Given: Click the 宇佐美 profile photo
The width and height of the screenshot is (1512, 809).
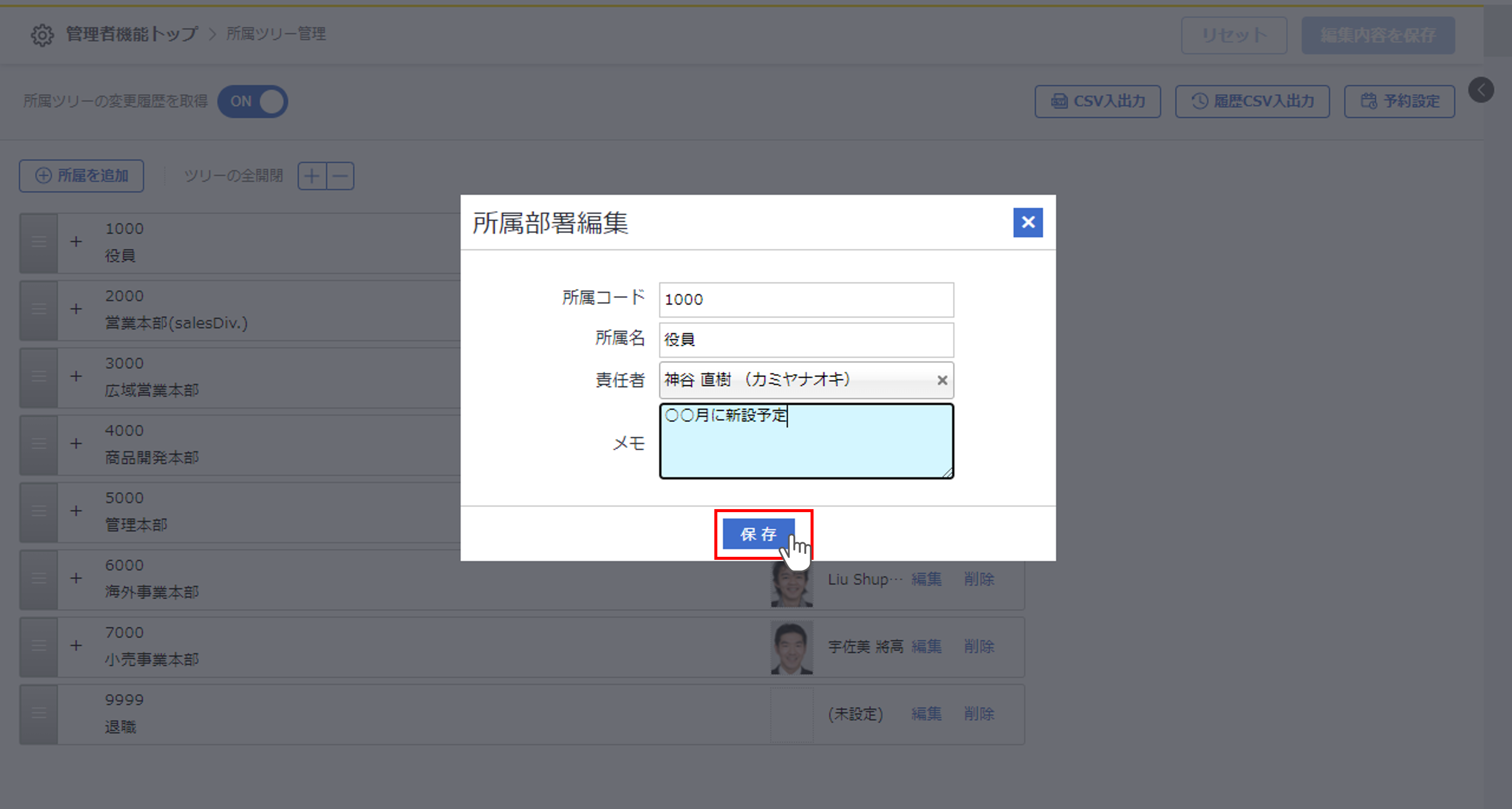Looking at the screenshot, I should [792, 647].
